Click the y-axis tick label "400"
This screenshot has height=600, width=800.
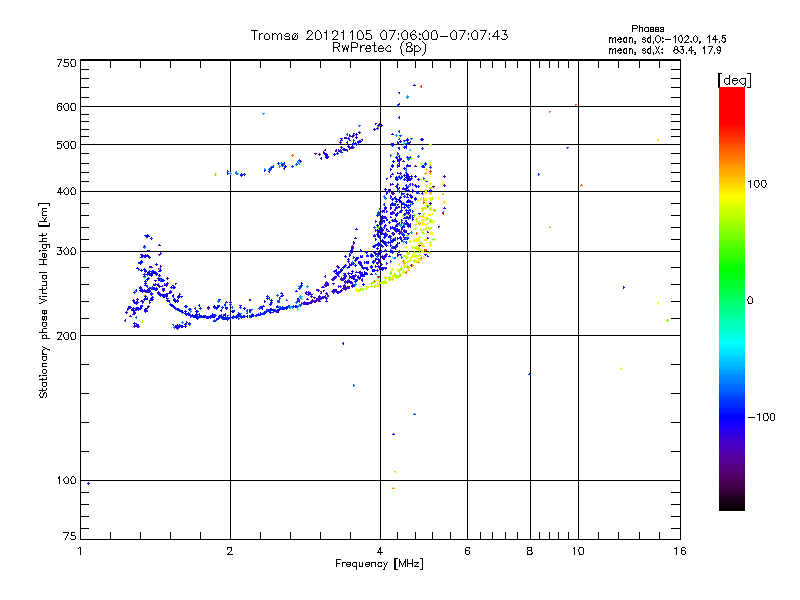67,191
